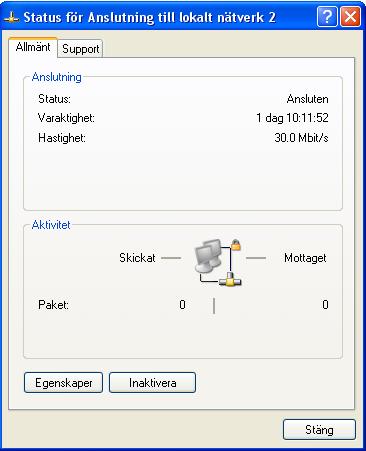This screenshot has width=366, height=451.
Task: Click the received packets count
Action: [325, 304]
